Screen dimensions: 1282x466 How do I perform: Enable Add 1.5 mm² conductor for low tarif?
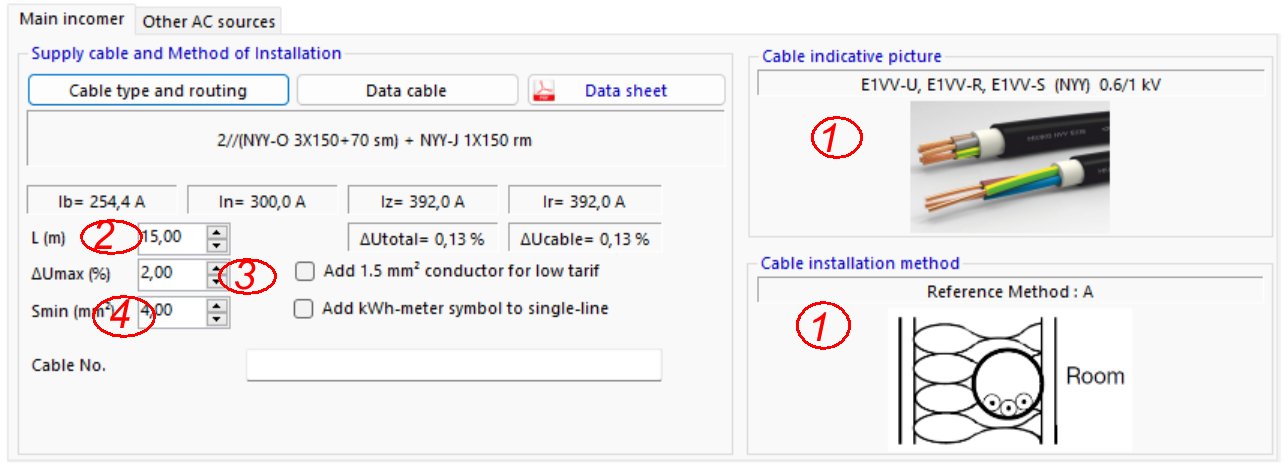pos(305,271)
